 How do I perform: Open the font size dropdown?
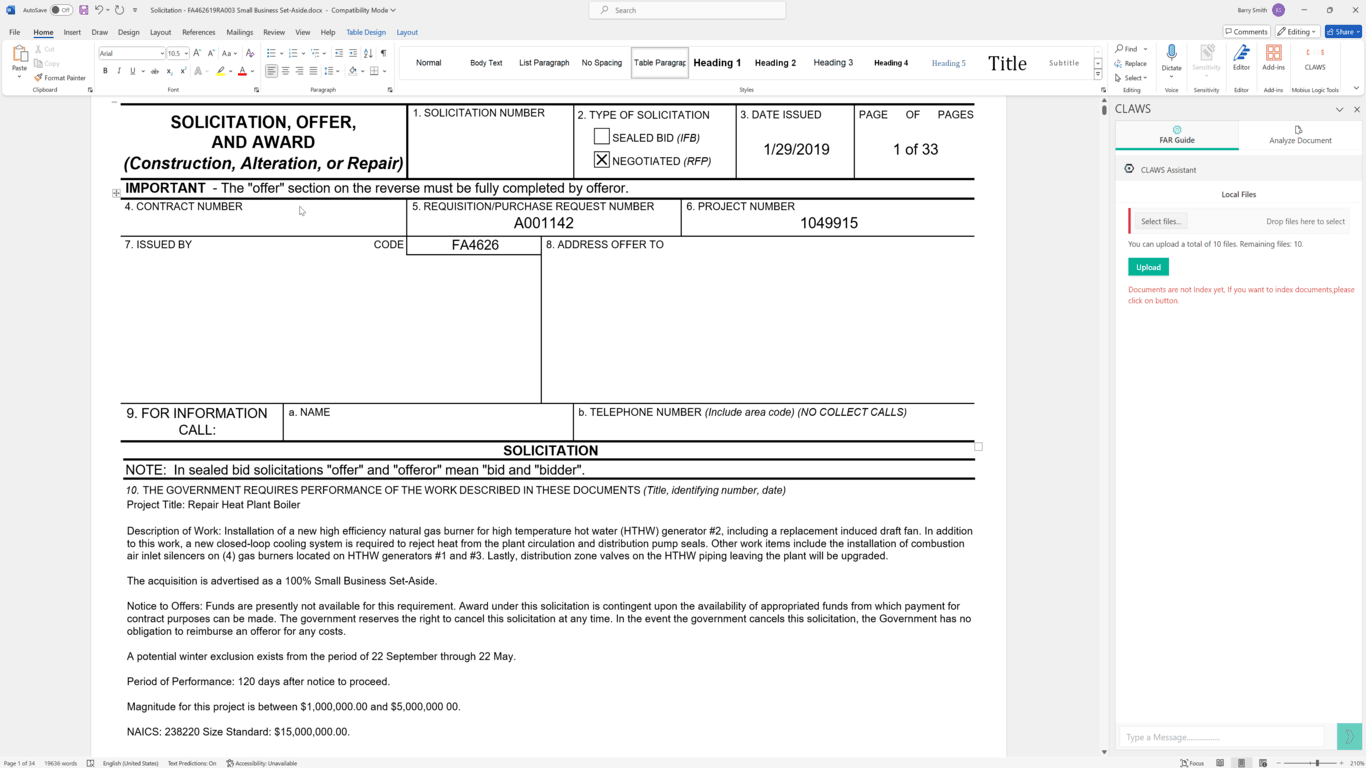click(186, 53)
